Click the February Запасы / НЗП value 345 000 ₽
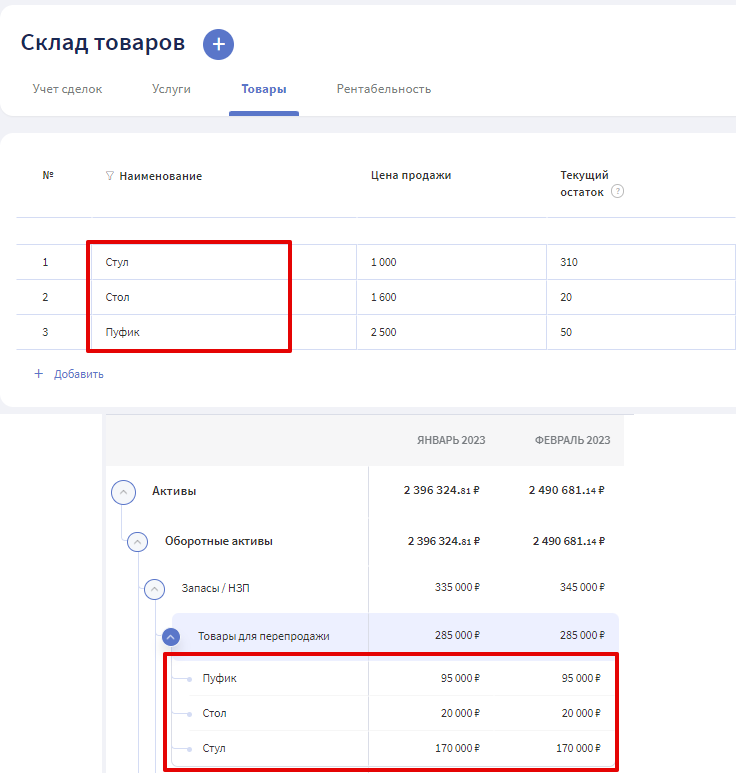Viewport: 736px width, 775px height. point(582,587)
